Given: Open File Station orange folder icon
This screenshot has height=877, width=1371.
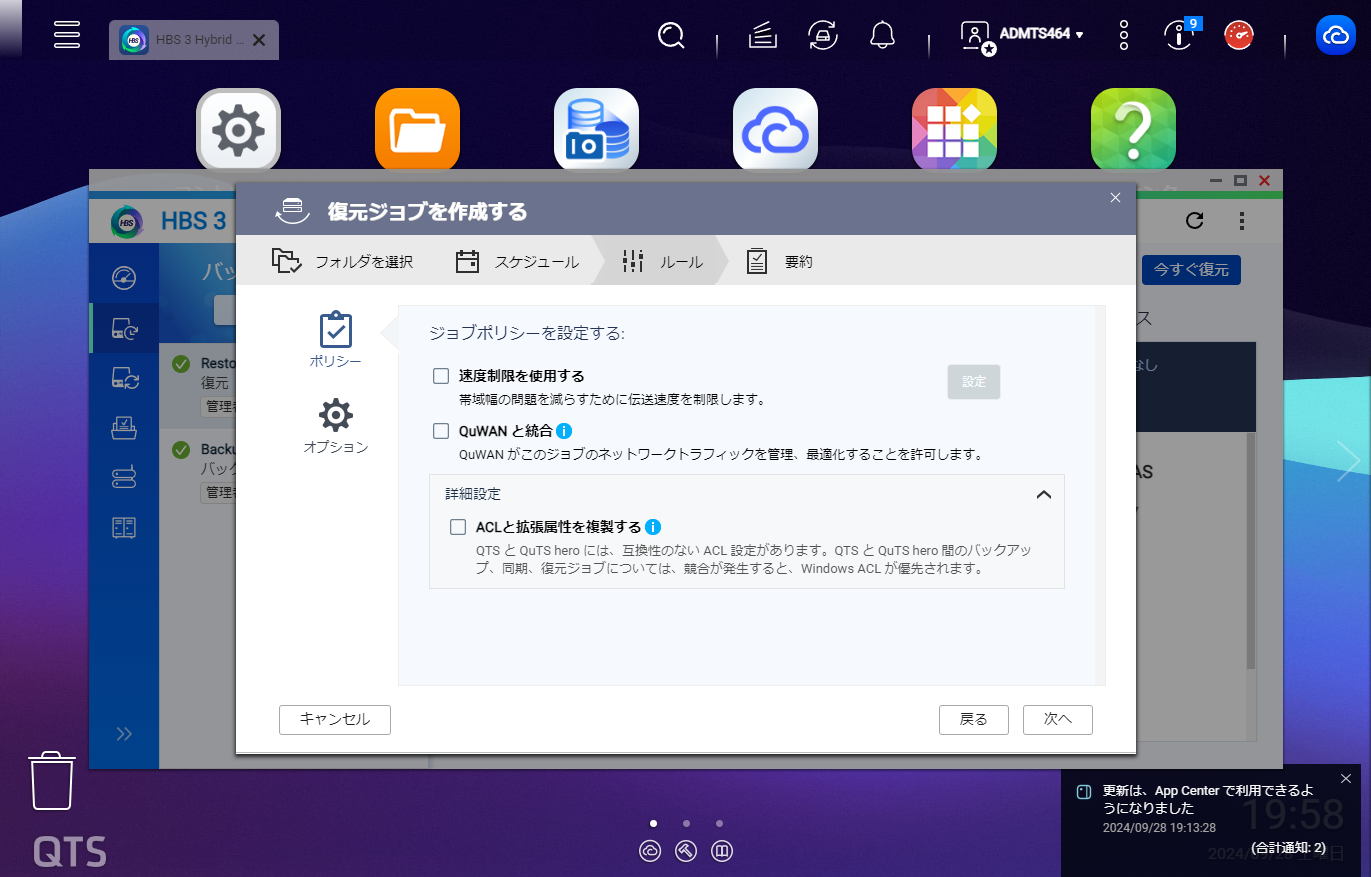Looking at the screenshot, I should click(x=417, y=130).
